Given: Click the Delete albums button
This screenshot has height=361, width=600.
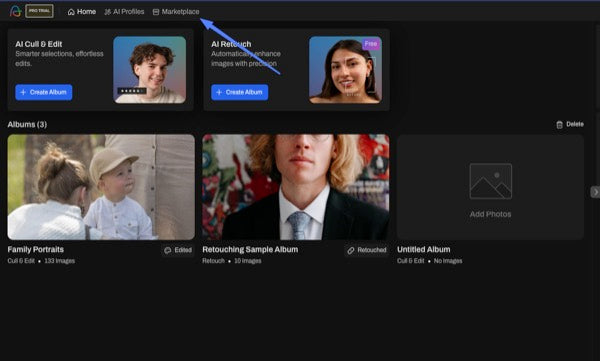Looking at the screenshot, I should click(x=570, y=124).
